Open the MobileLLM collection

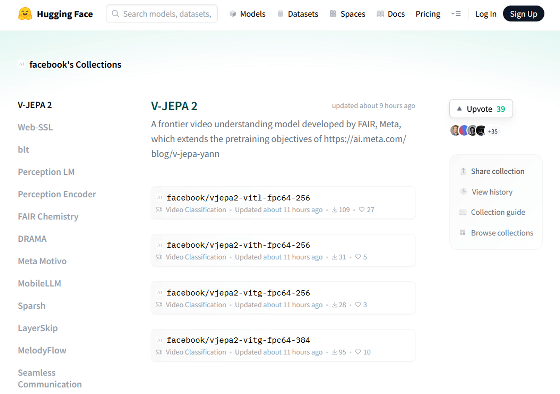[x=39, y=283]
